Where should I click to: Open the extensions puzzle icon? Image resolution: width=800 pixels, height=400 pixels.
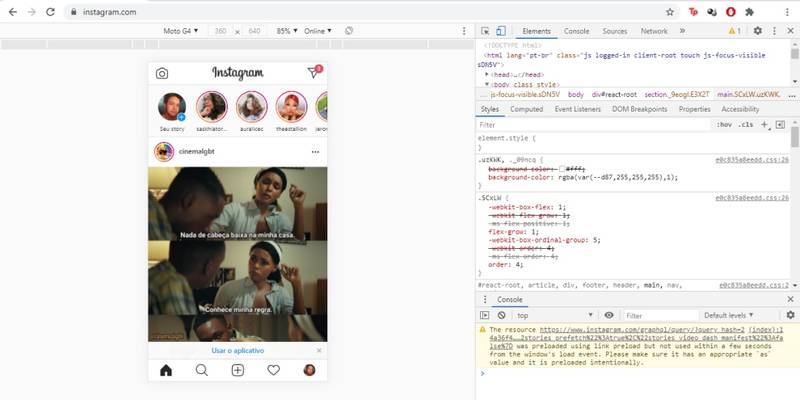[x=749, y=12]
